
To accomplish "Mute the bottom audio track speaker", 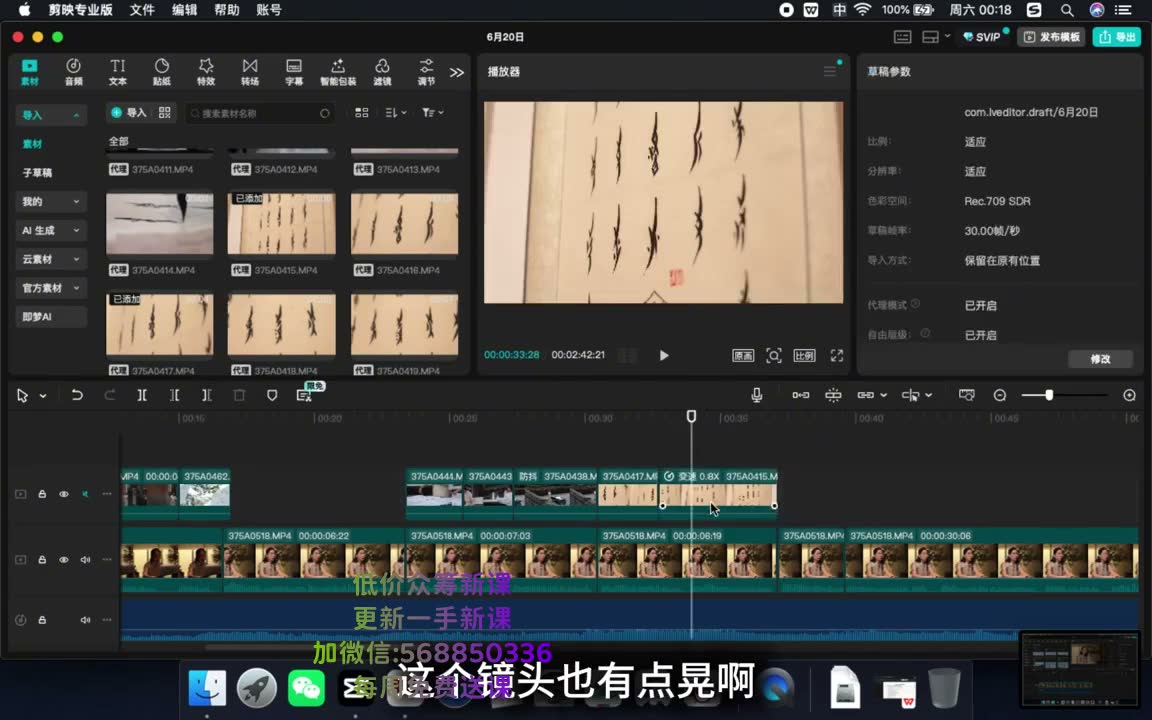I will click(x=85, y=620).
